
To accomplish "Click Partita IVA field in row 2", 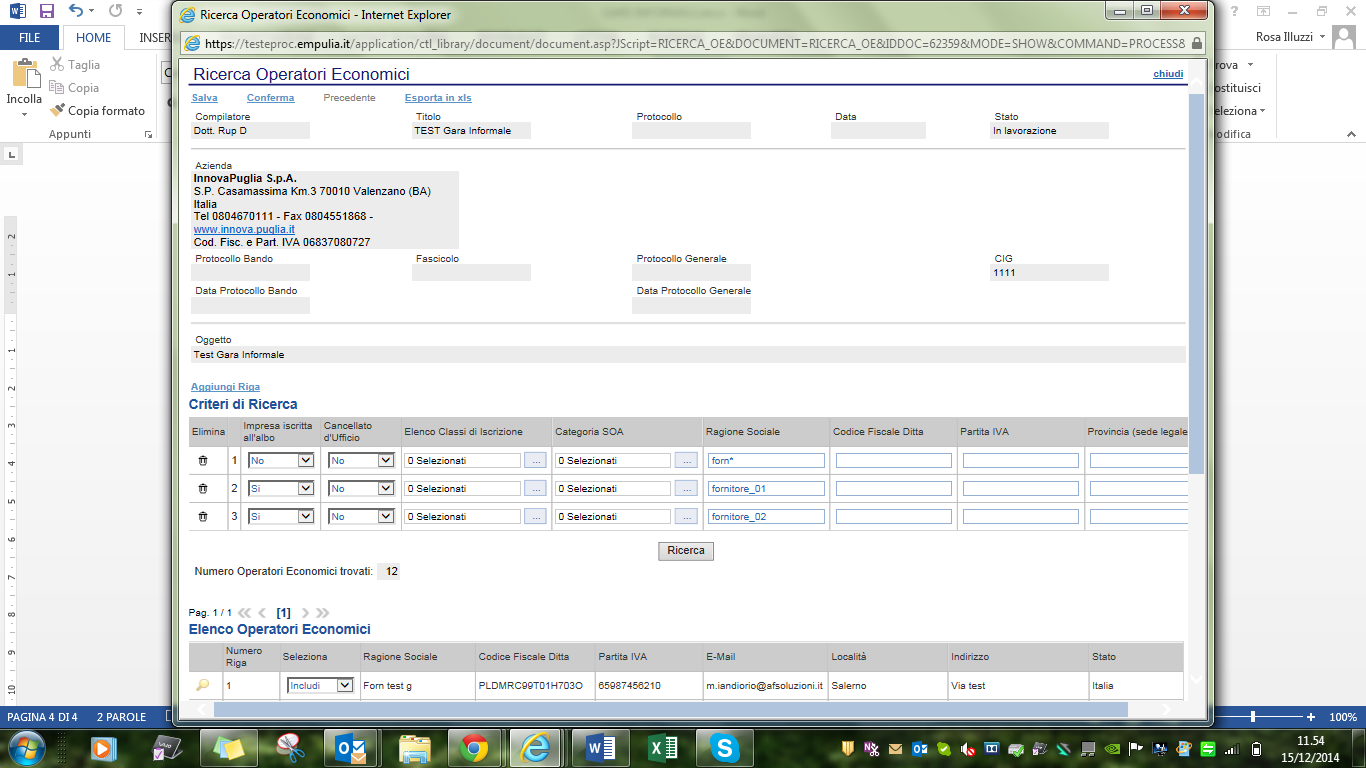I will click(x=1021, y=489).
